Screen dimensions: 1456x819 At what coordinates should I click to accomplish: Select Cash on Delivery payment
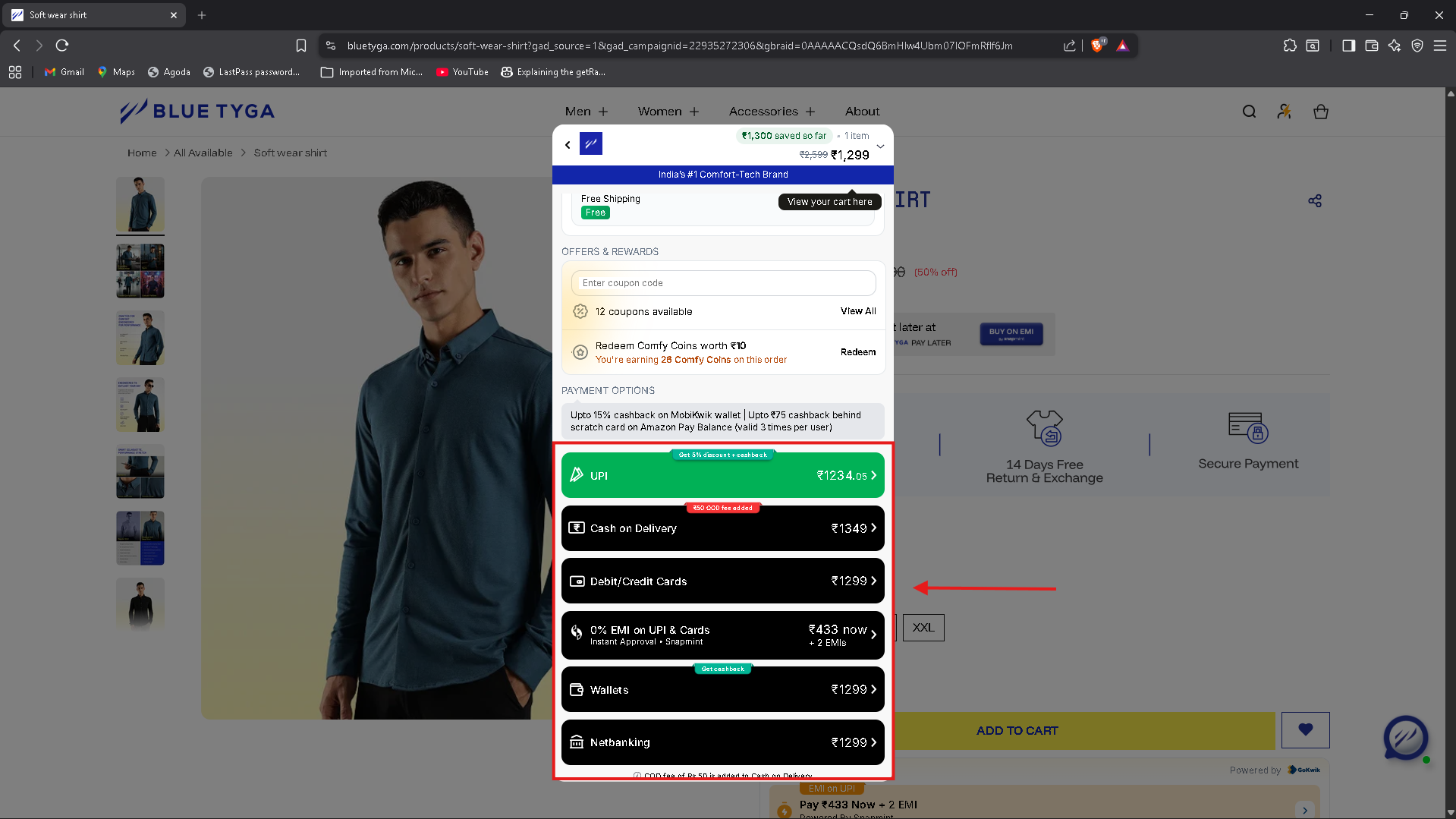723,528
